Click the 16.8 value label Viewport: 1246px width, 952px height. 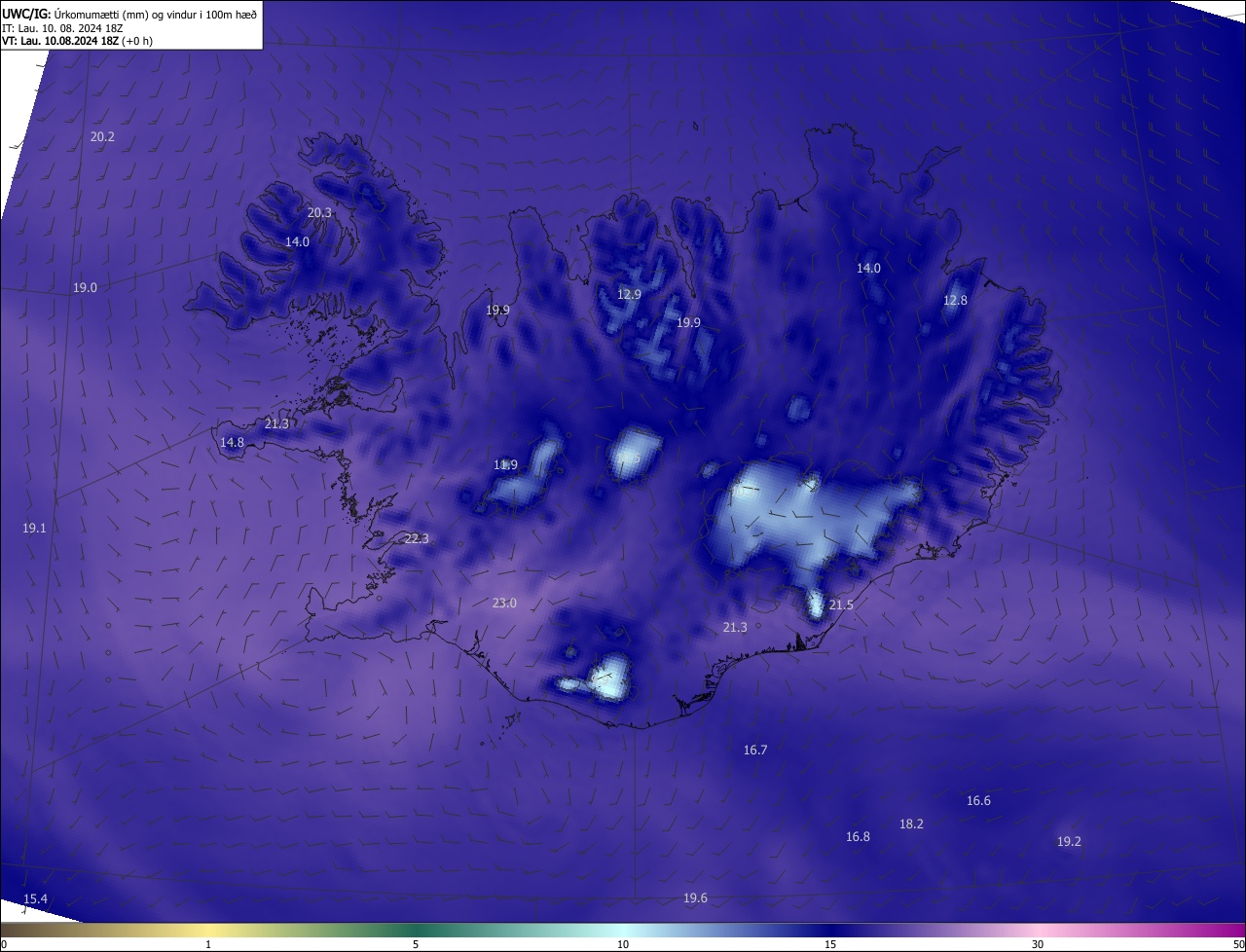pyautogui.click(x=858, y=837)
